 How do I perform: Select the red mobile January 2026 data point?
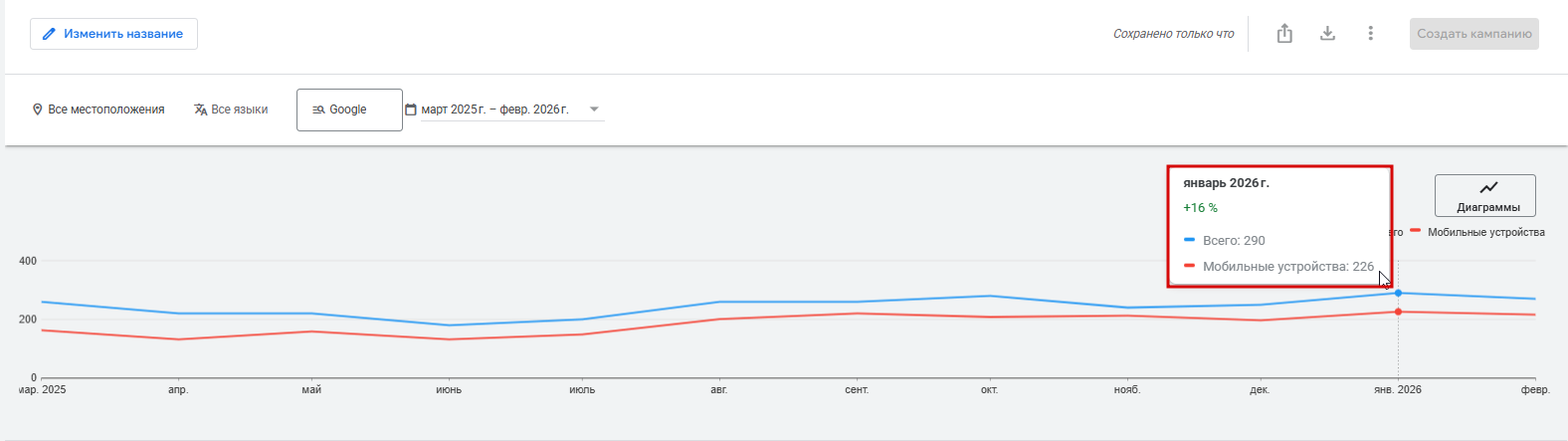[x=1398, y=312]
